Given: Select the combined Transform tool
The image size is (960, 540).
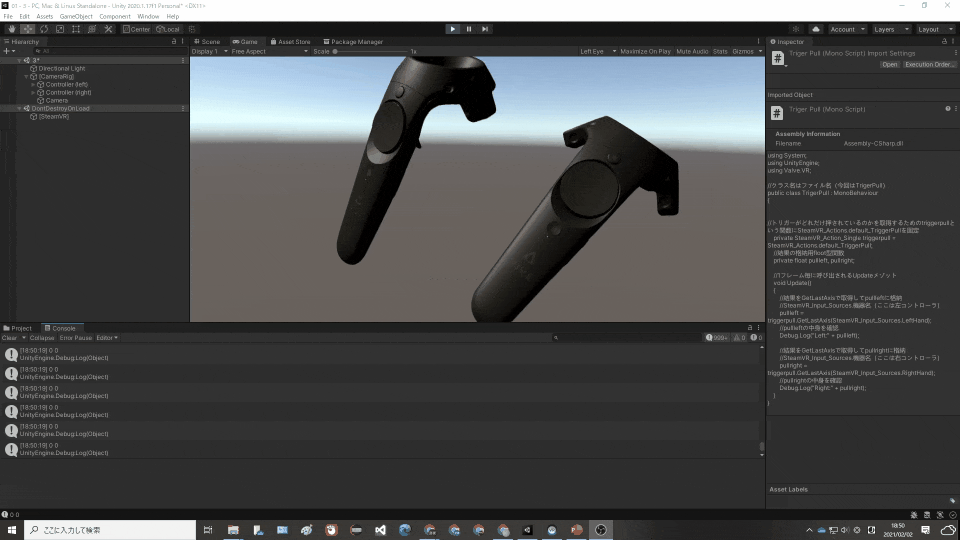Looking at the screenshot, I should (x=92, y=29).
